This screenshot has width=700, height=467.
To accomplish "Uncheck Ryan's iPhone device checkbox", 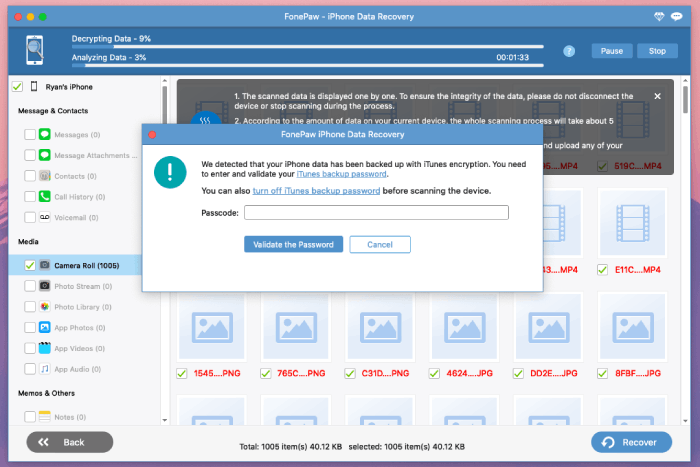I will coord(17,87).
